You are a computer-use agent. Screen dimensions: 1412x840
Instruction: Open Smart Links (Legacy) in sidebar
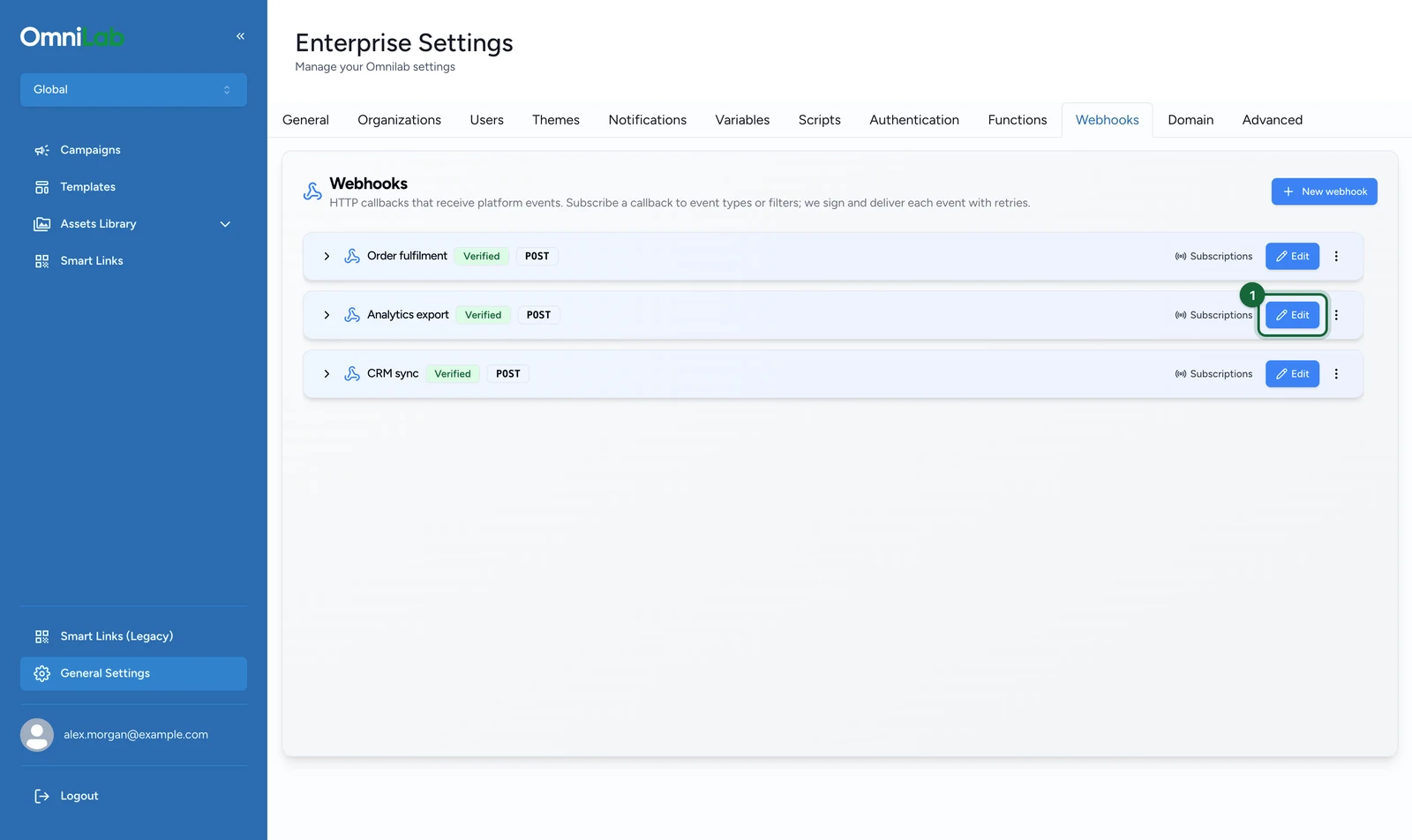(x=133, y=636)
